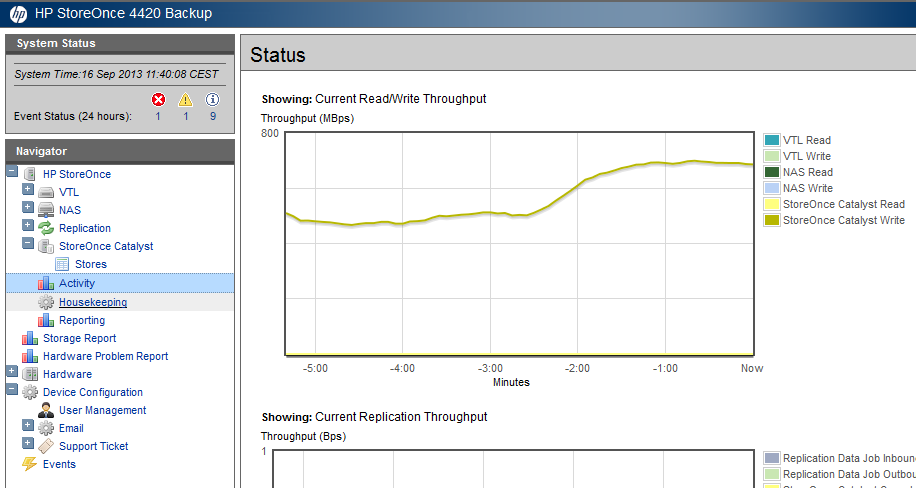Screen dimensions: 916x488
Task: Click the green Replication arrows icon
Action: click(46, 228)
